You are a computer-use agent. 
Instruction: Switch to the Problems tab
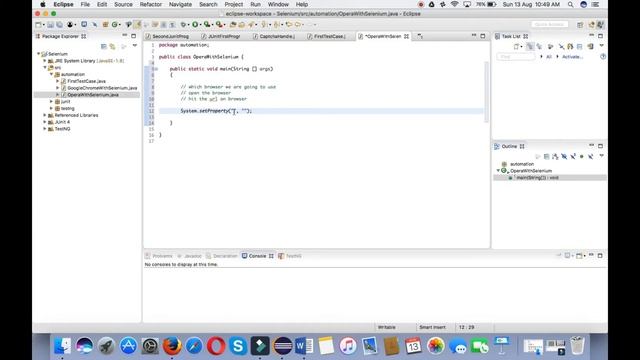point(159,256)
